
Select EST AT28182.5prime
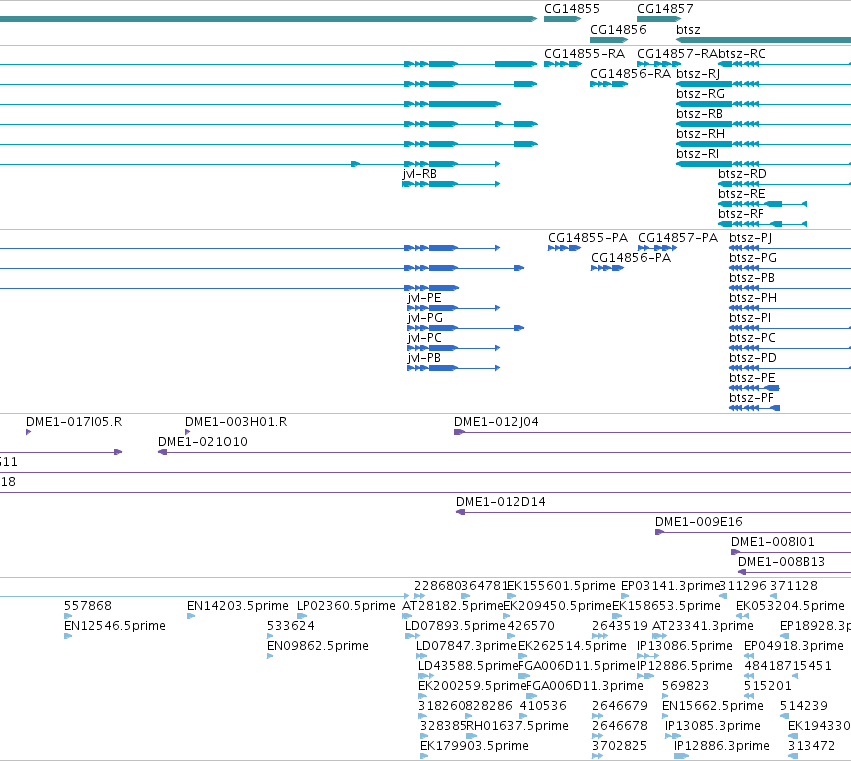click(x=453, y=606)
